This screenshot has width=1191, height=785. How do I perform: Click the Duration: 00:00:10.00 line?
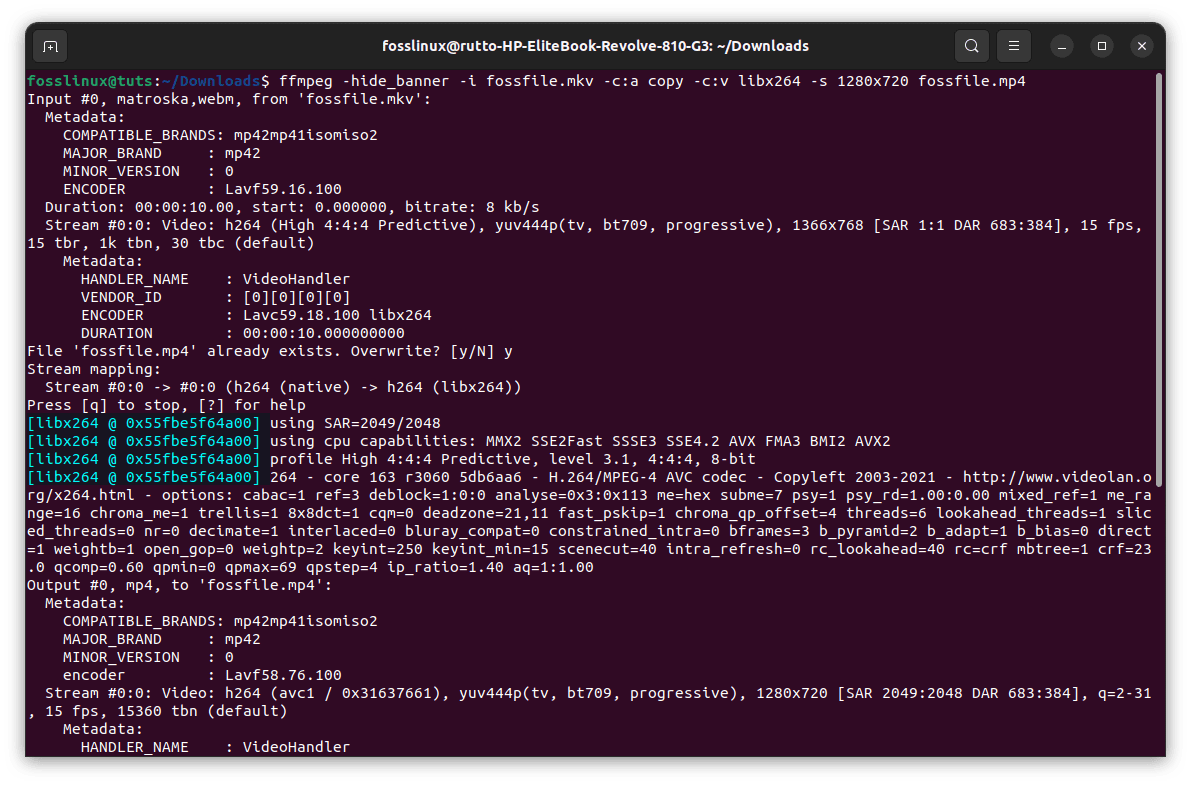click(x=292, y=207)
